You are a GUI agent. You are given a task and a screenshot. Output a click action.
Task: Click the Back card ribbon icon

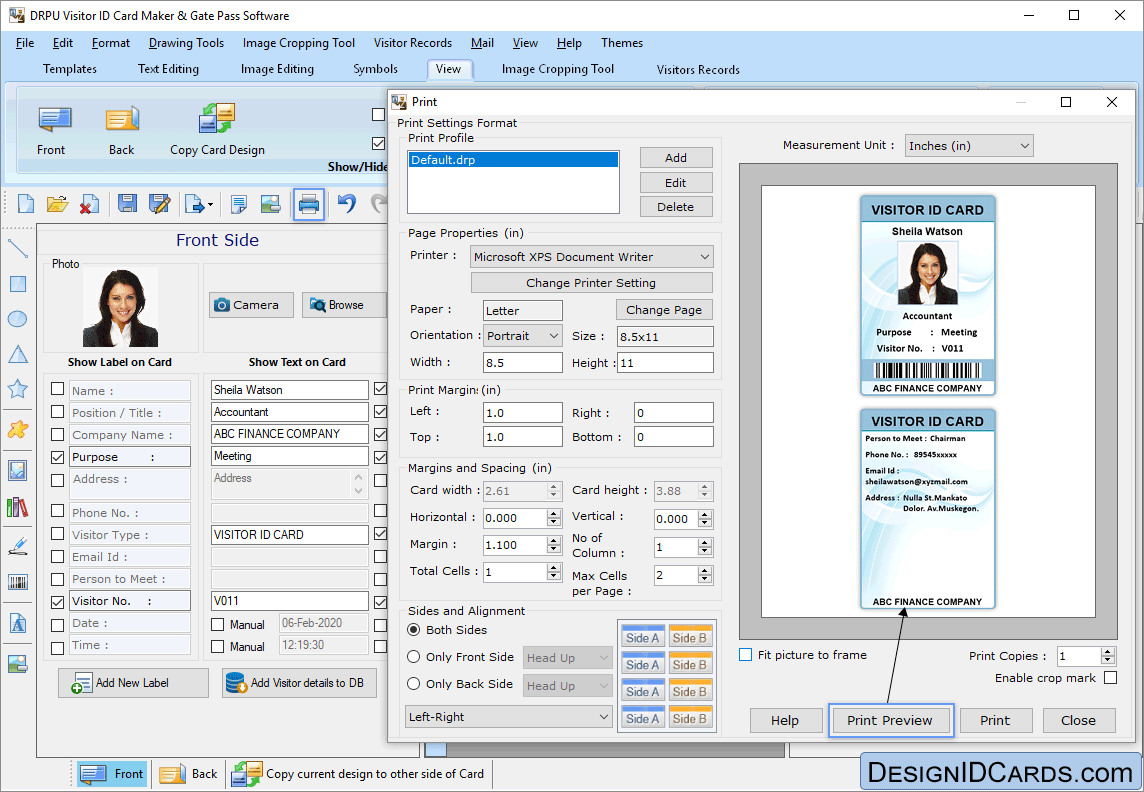[x=122, y=120]
